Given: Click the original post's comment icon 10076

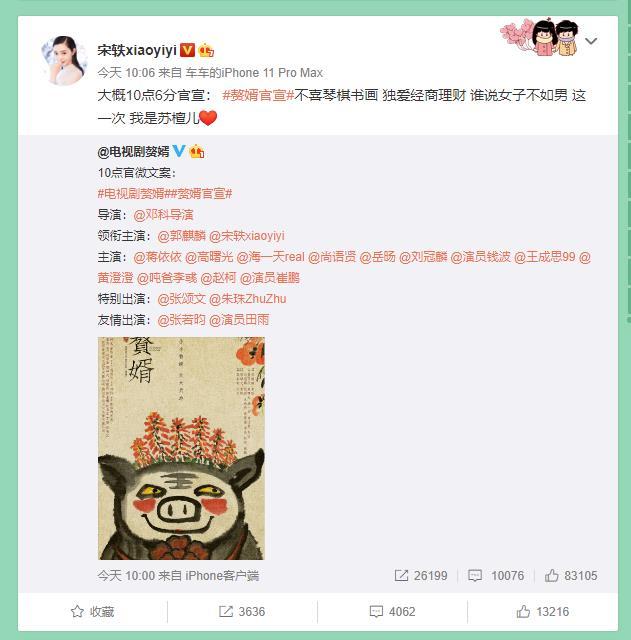Looking at the screenshot, I should 496,576.
